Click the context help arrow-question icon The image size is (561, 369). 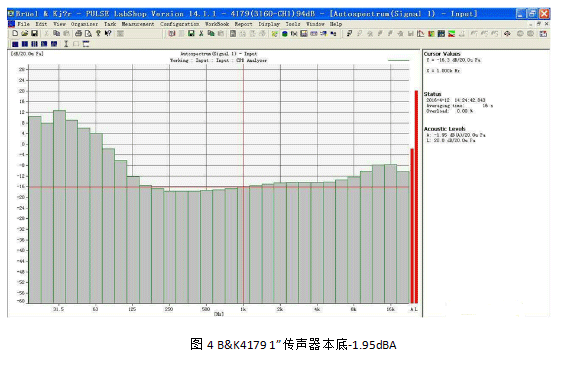point(108,33)
